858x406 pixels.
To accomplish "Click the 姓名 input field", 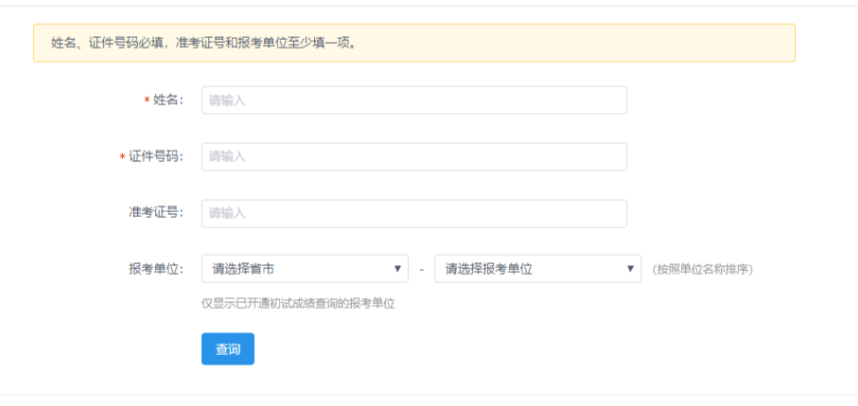I will (414, 100).
